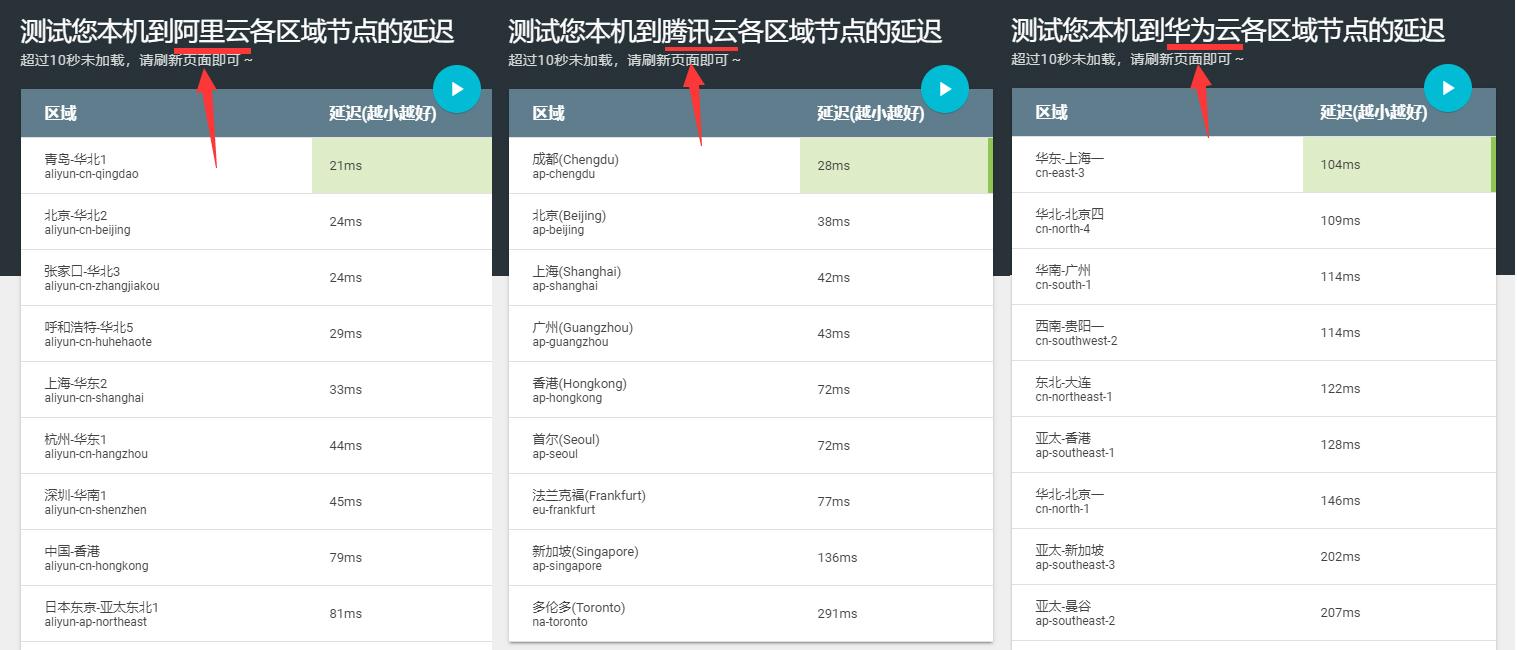Select the 杭州-华东1 row
The width and height of the screenshot is (1517, 650).
click(256, 446)
